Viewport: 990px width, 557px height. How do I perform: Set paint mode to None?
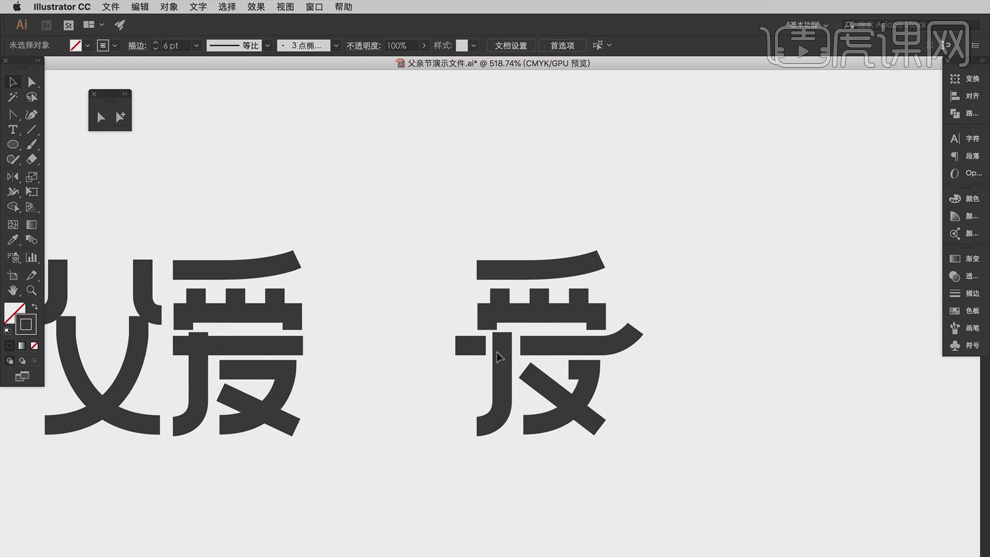coord(35,345)
